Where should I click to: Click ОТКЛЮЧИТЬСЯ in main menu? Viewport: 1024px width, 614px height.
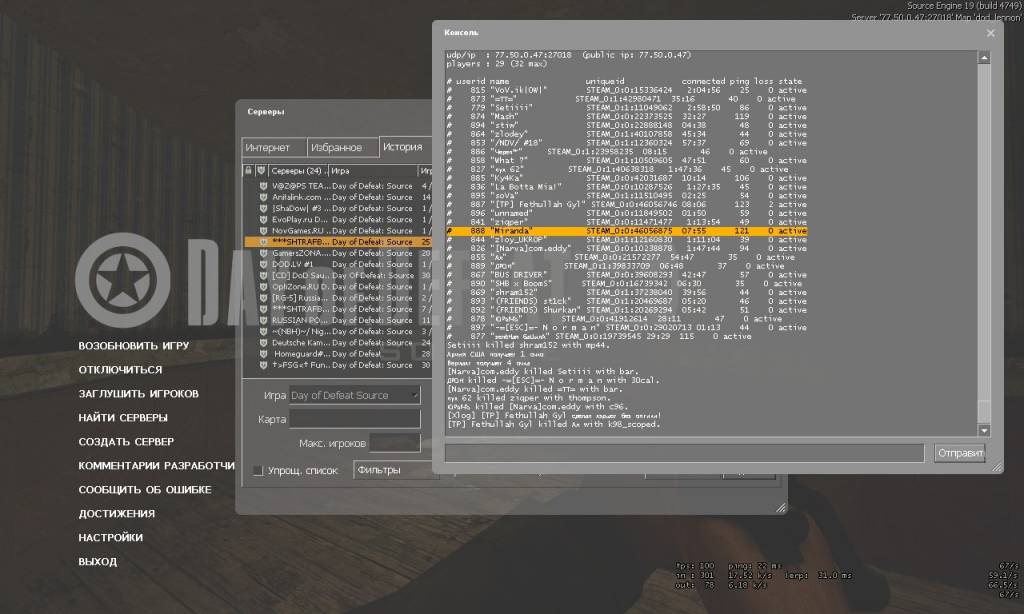tap(120, 370)
